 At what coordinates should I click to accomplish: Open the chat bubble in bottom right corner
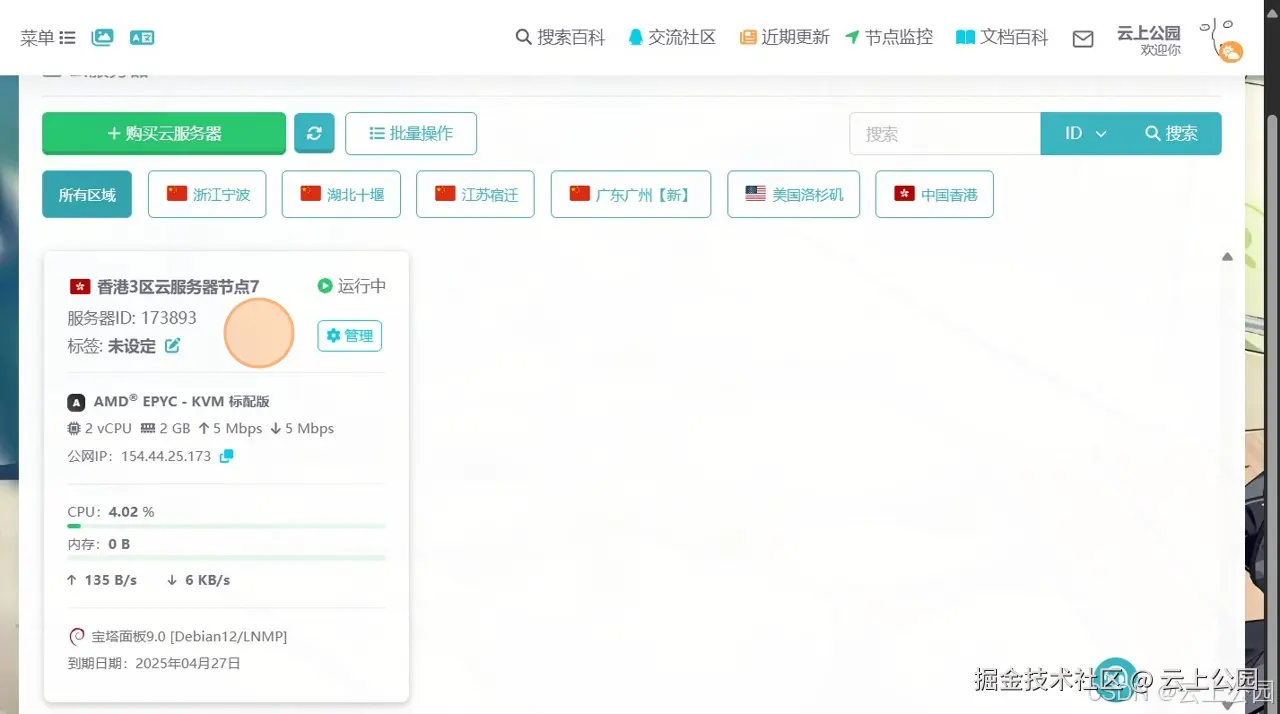(x=1114, y=677)
